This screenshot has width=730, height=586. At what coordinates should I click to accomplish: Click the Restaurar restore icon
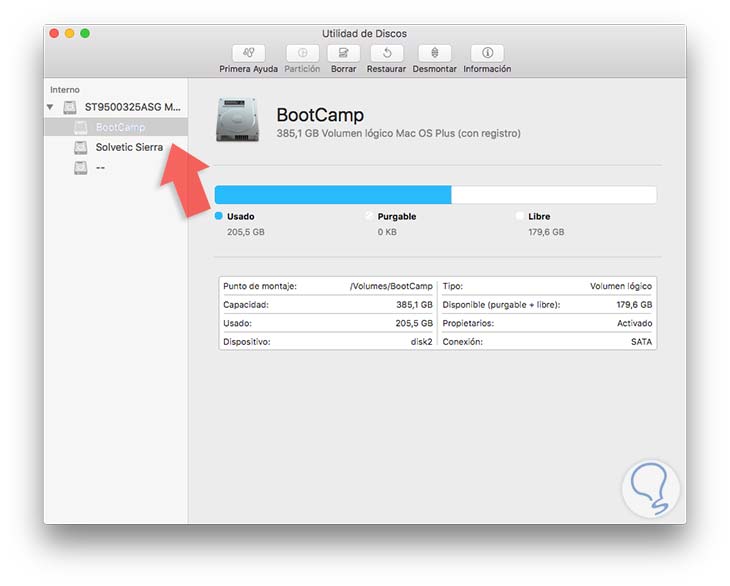(x=386, y=53)
